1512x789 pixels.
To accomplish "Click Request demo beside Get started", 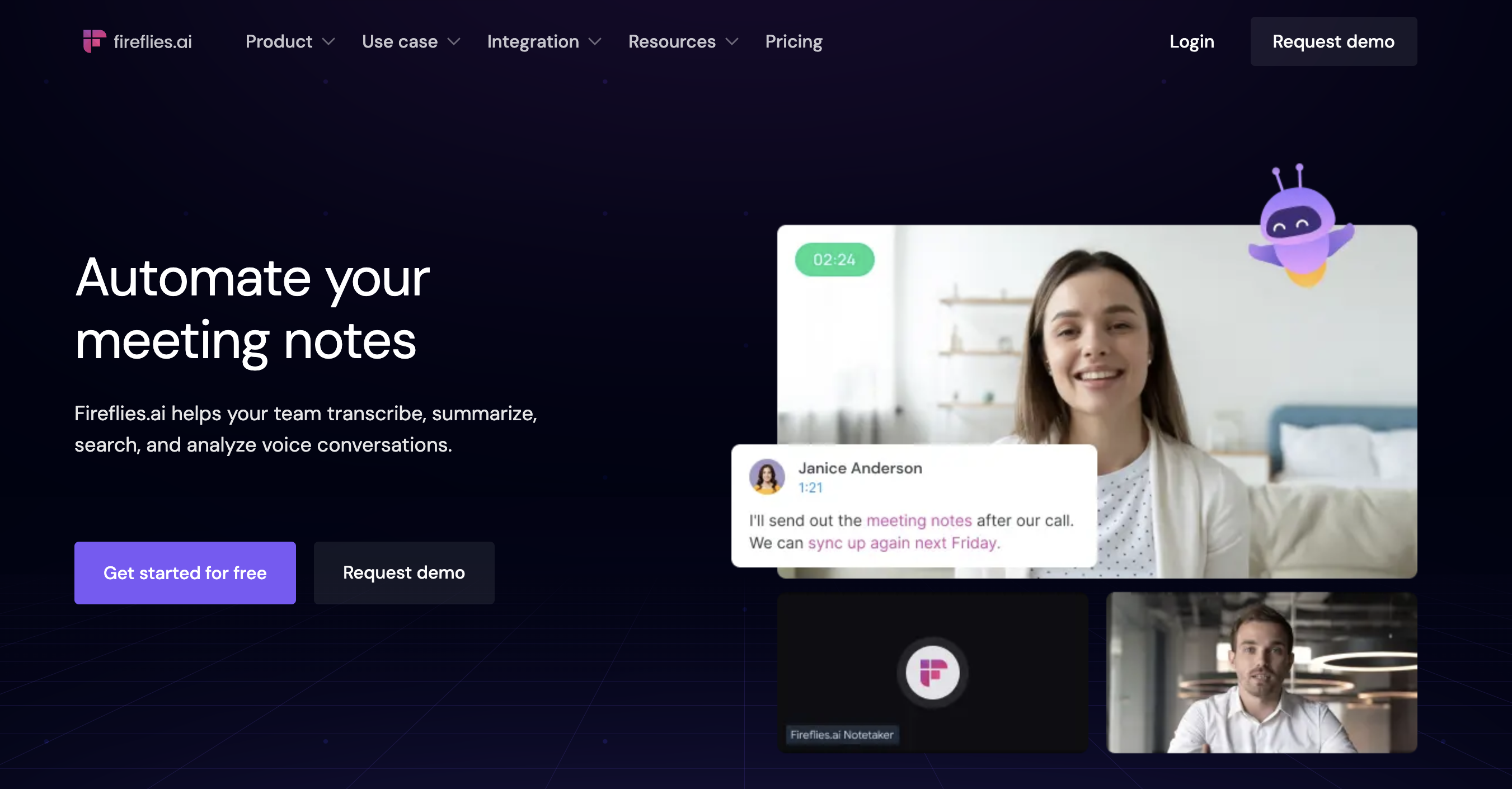I will click(404, 572).
